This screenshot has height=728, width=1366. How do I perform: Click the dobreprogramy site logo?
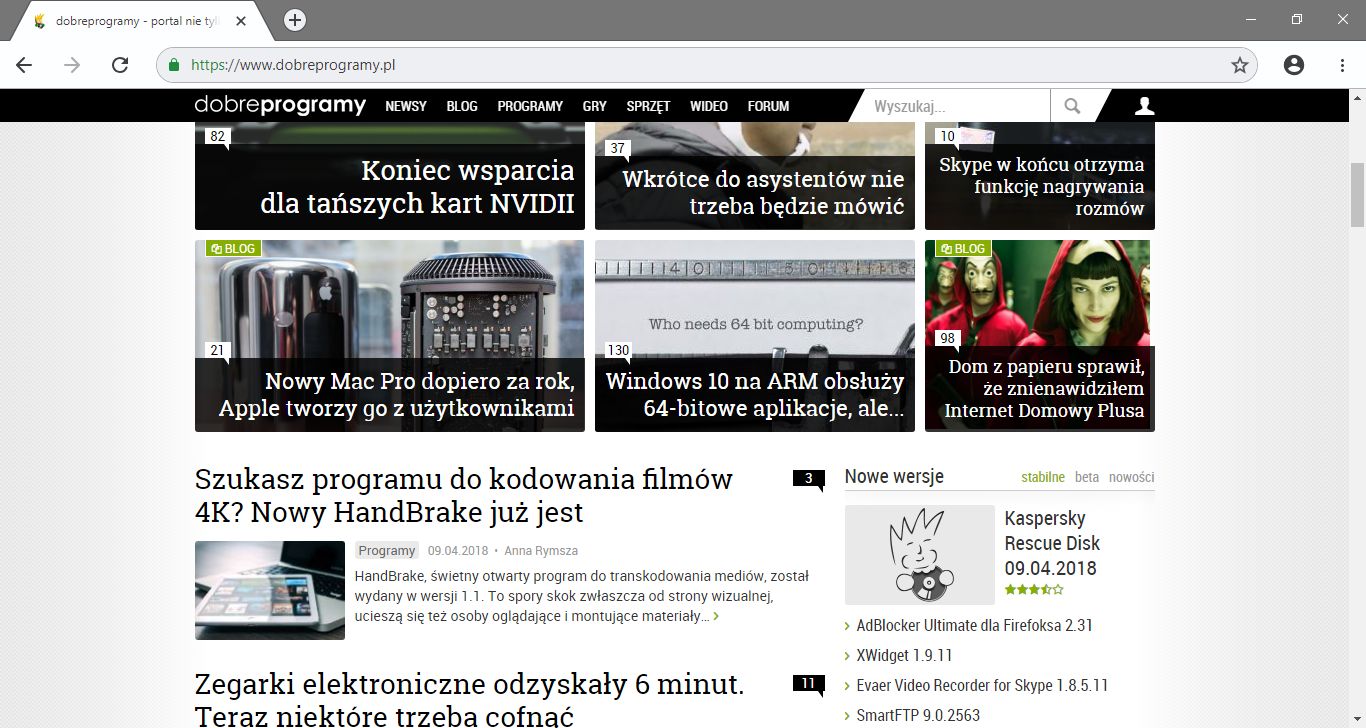[280, 105]
